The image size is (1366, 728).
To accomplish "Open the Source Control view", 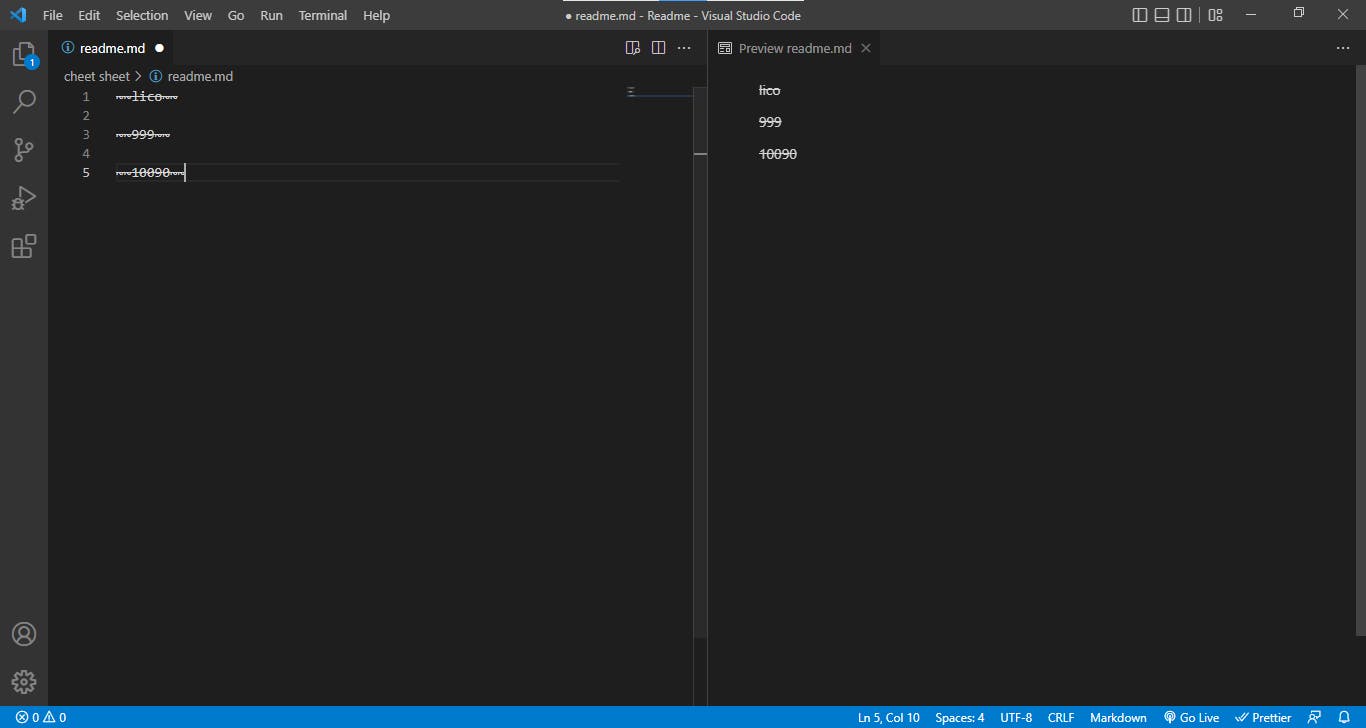I will [x=24, y=150].
